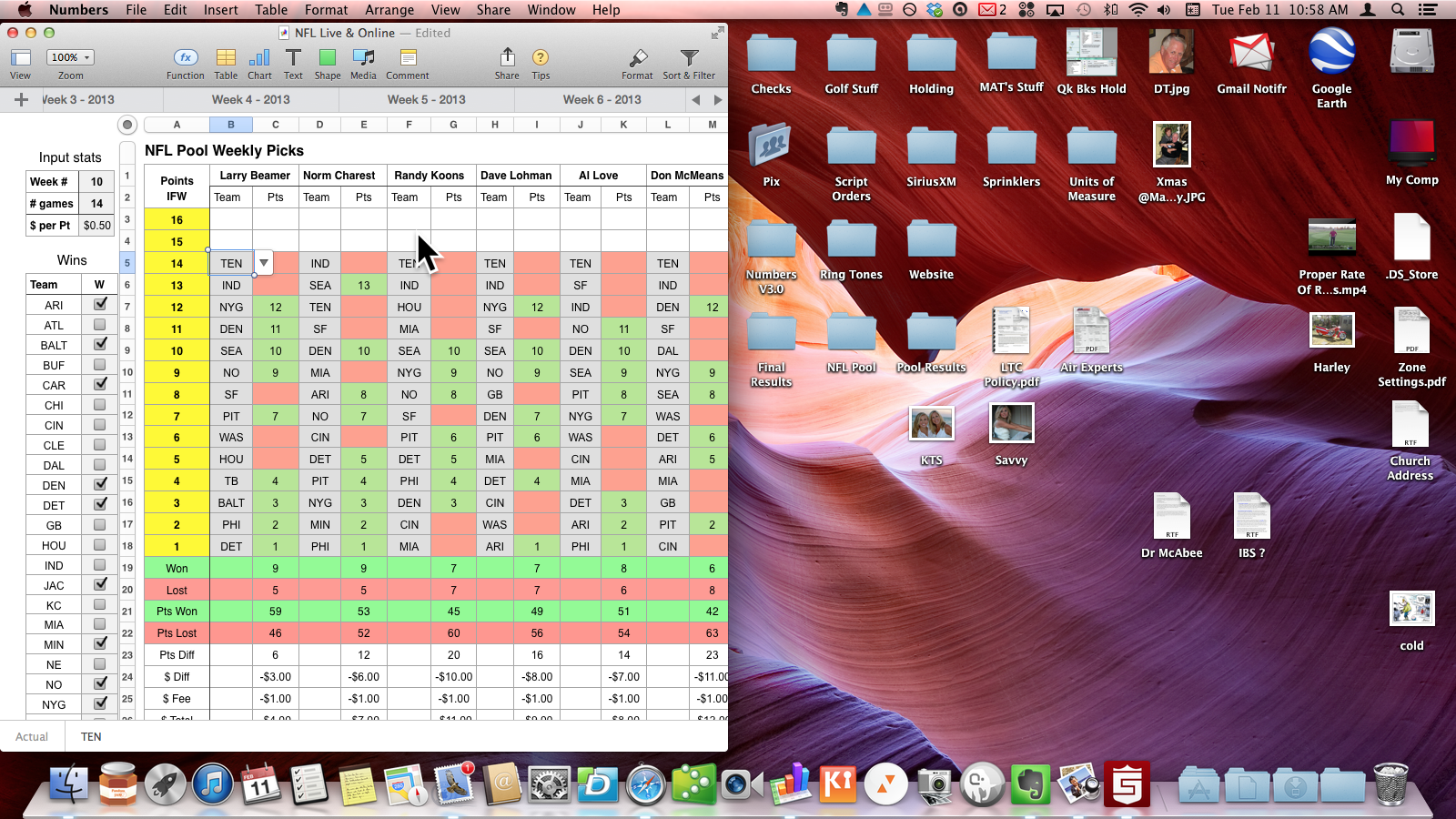
Task: Click the Share toolbar icon
Action: [507, 58]
